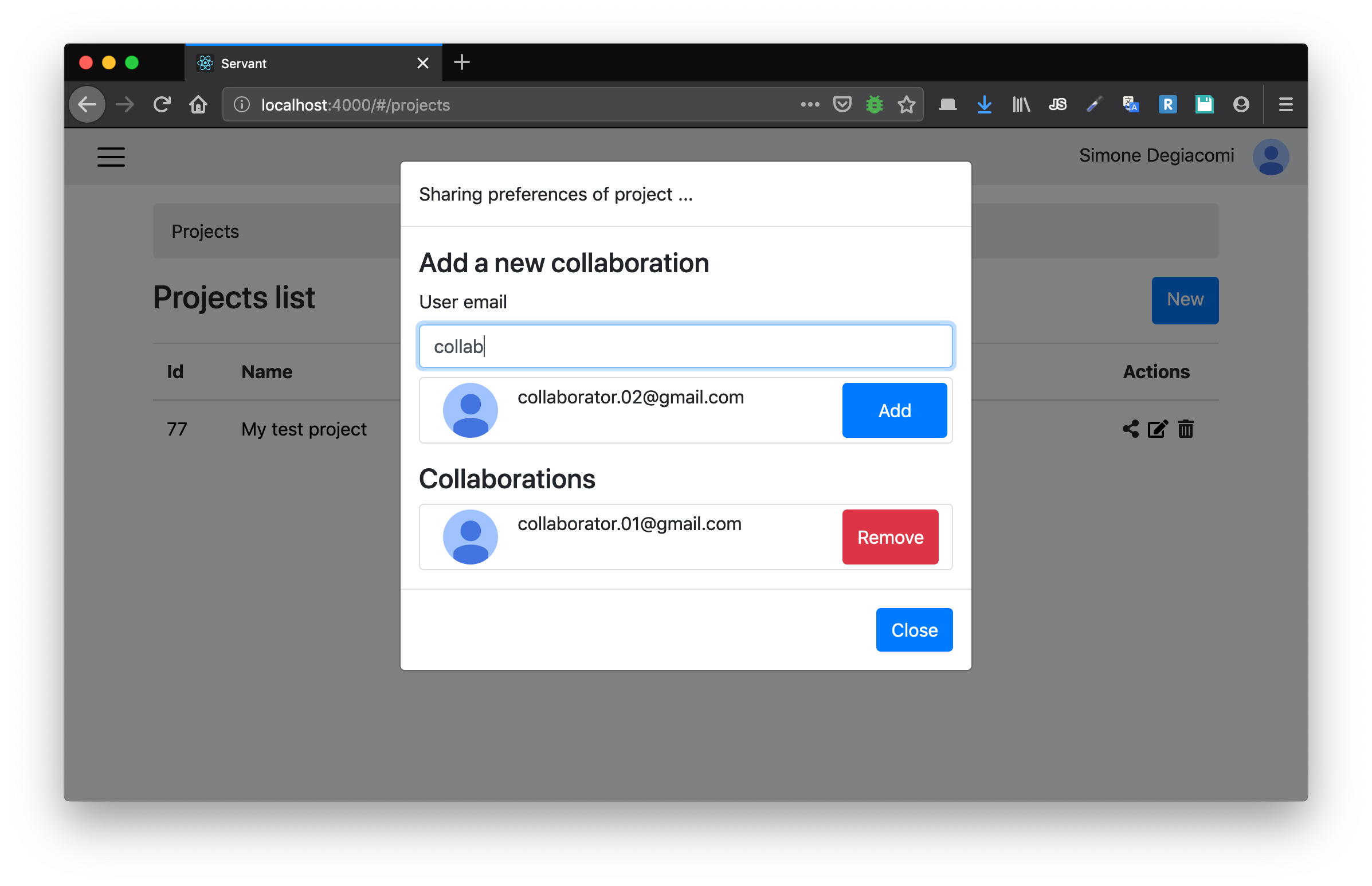
Task: Click the trash delete icon in Actions
Action: (1185, 429)
